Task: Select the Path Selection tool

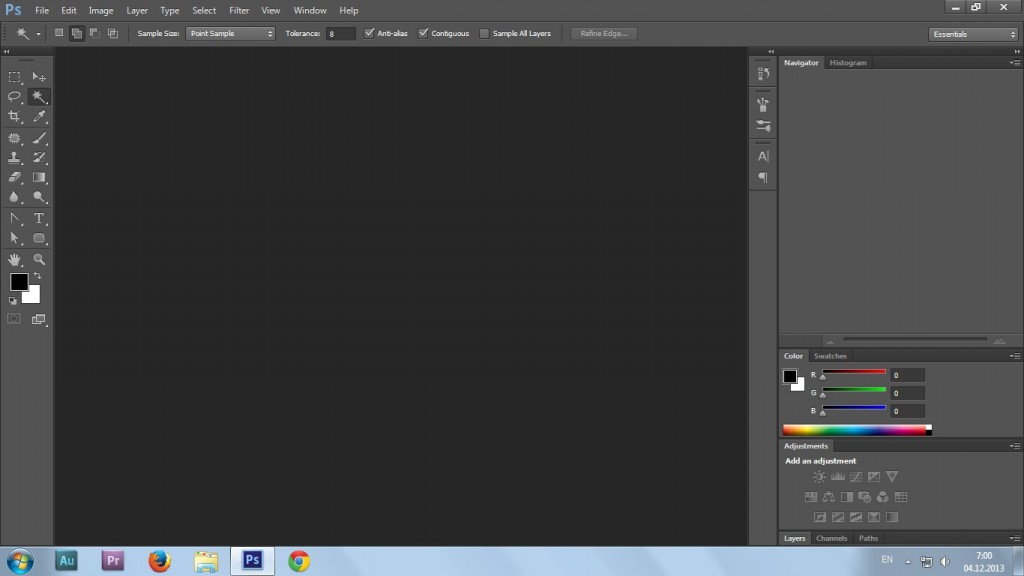Action: (x=14, y=238)
